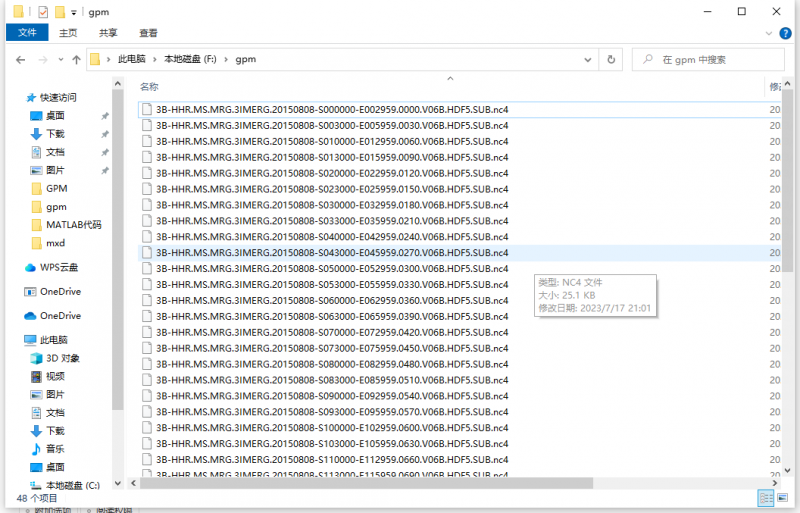The height and width of the screenshot is (513, 800).
Task: Open the recent locations dropdown arrow
Action: [x=61, y=60]
